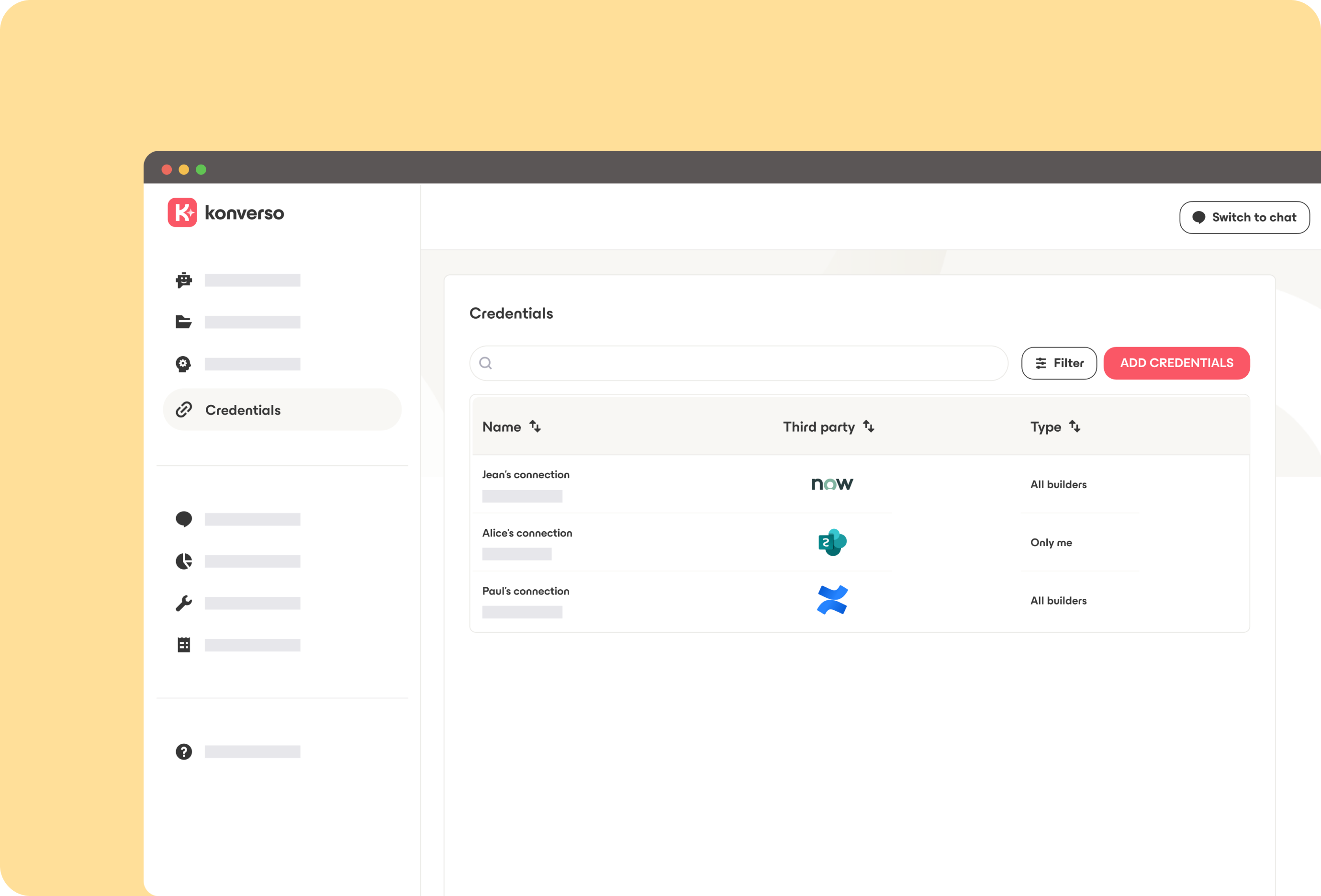Viewport: 1321px width, 896px height.
Task: Click the Confluence logo in Paul's row
Action: pyautogui.click(x=832, y=600)
